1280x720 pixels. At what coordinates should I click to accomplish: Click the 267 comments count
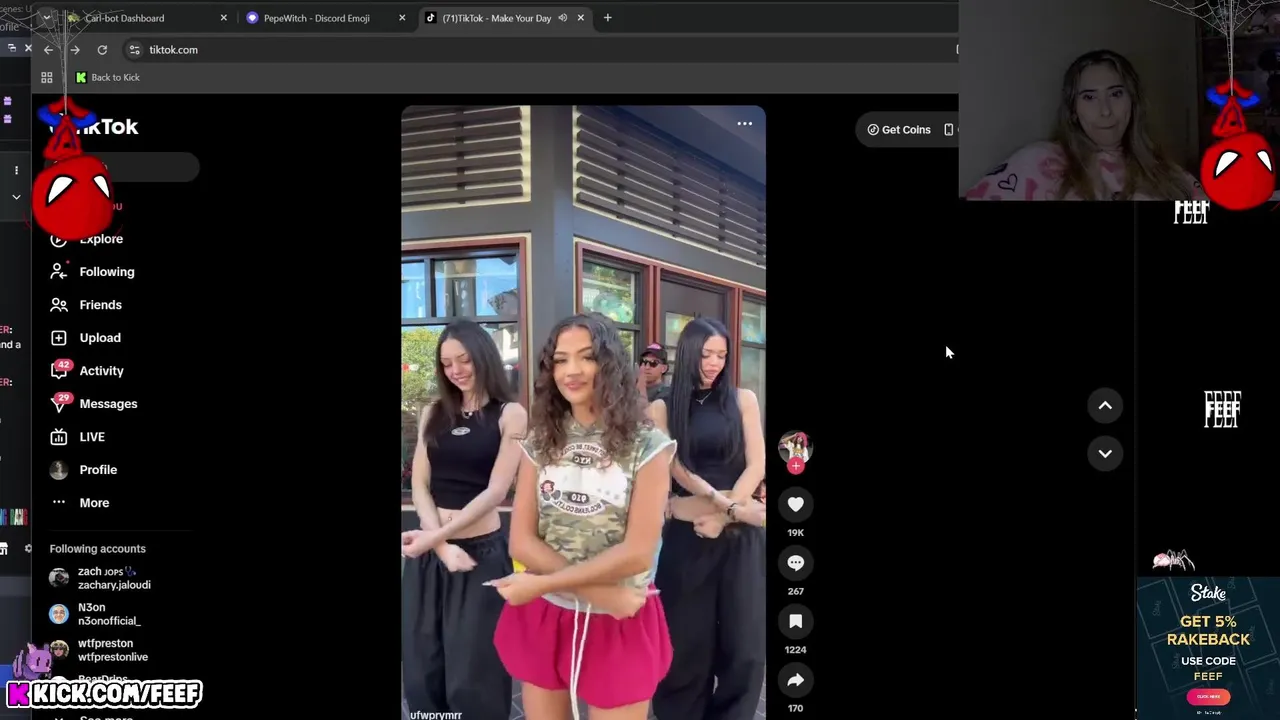[796, 591]
